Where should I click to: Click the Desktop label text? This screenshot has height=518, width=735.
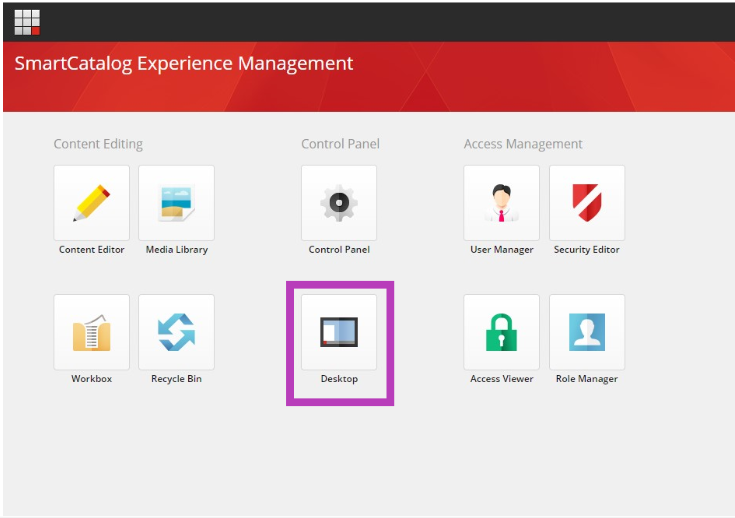coord(339,379)
